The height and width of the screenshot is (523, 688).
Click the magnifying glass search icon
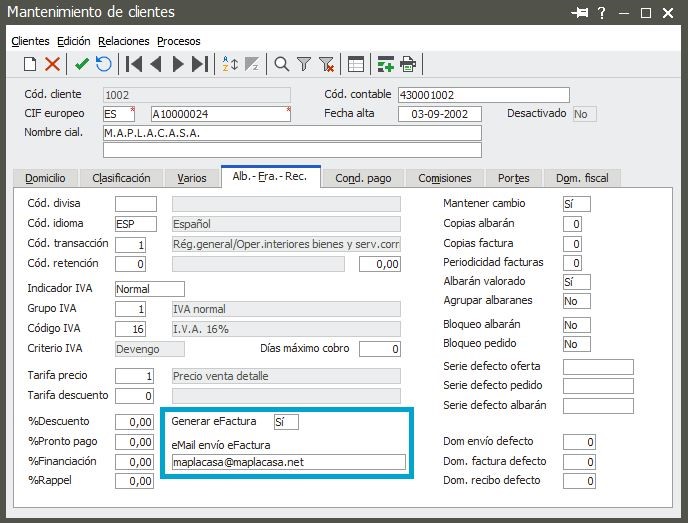[x=282, y=65]
